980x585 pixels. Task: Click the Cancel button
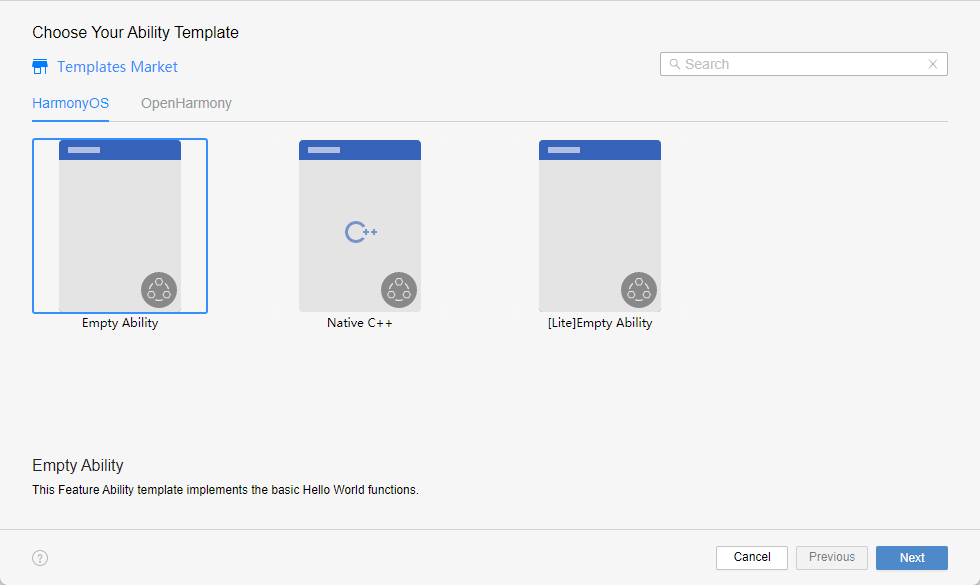pos(752,558)
